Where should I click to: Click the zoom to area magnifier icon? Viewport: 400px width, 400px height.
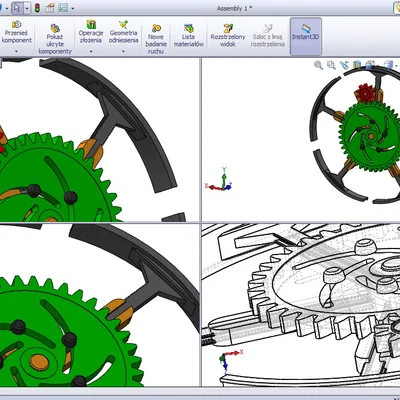[x=331, y=65]
